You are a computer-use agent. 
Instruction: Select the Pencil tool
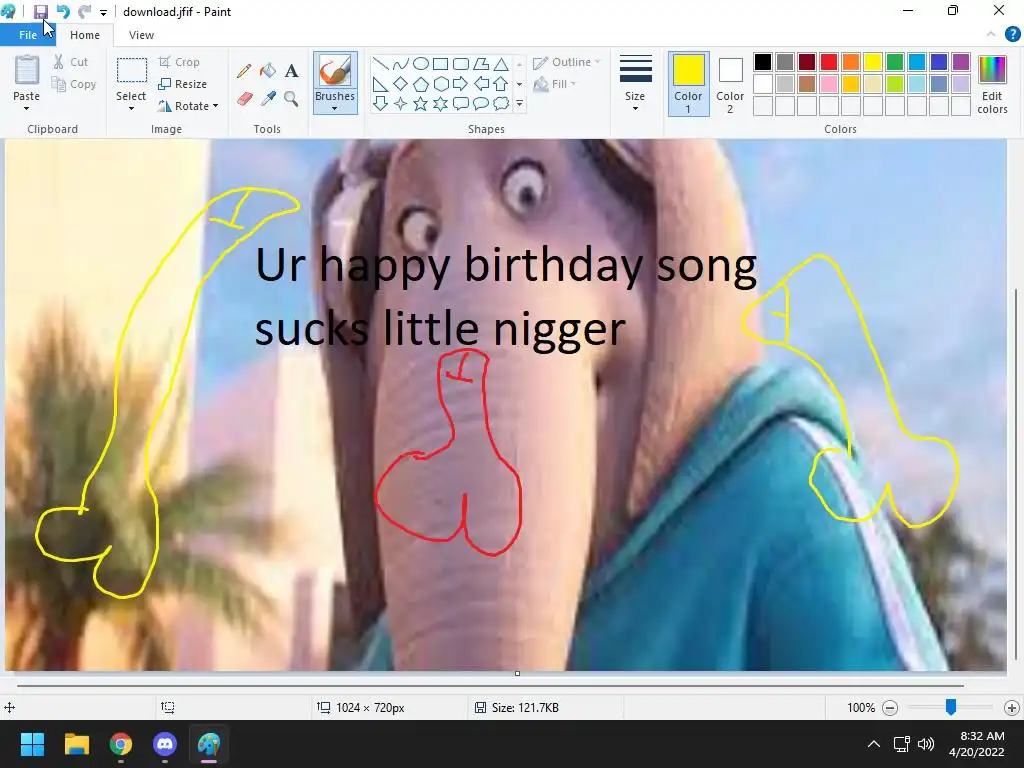click(244, 71)
